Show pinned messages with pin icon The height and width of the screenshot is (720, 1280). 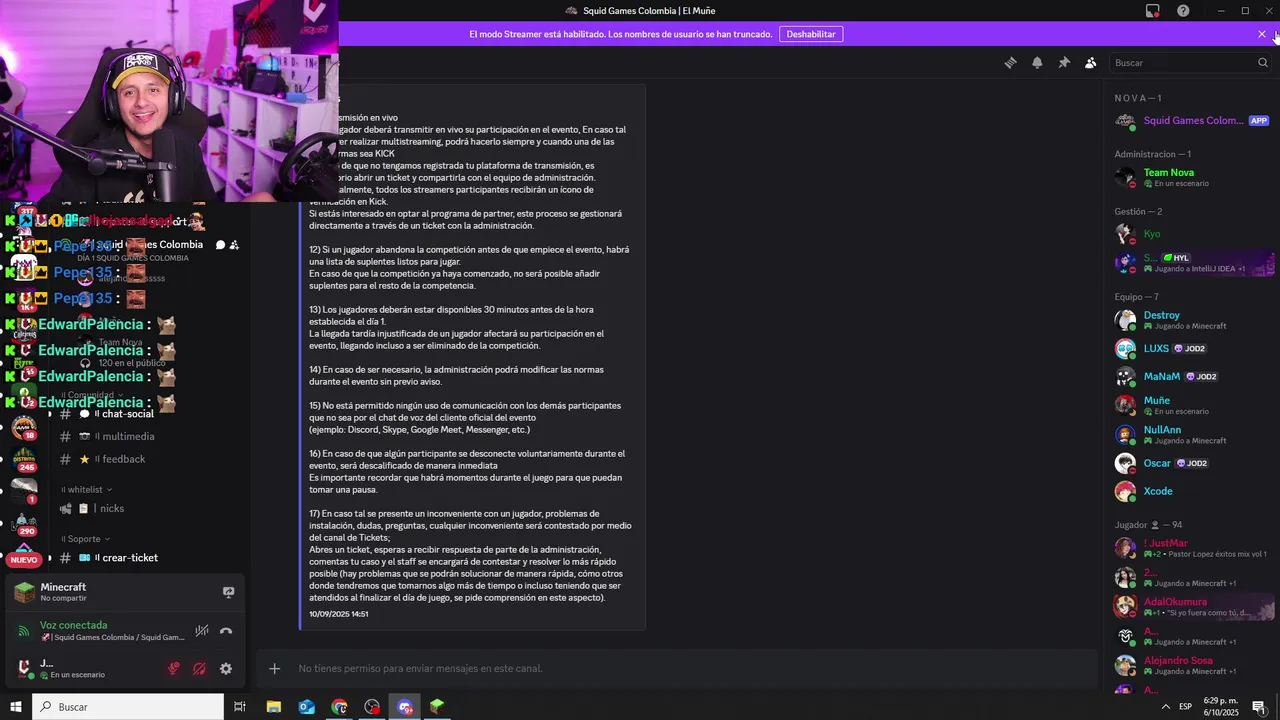coord(1064,62)
